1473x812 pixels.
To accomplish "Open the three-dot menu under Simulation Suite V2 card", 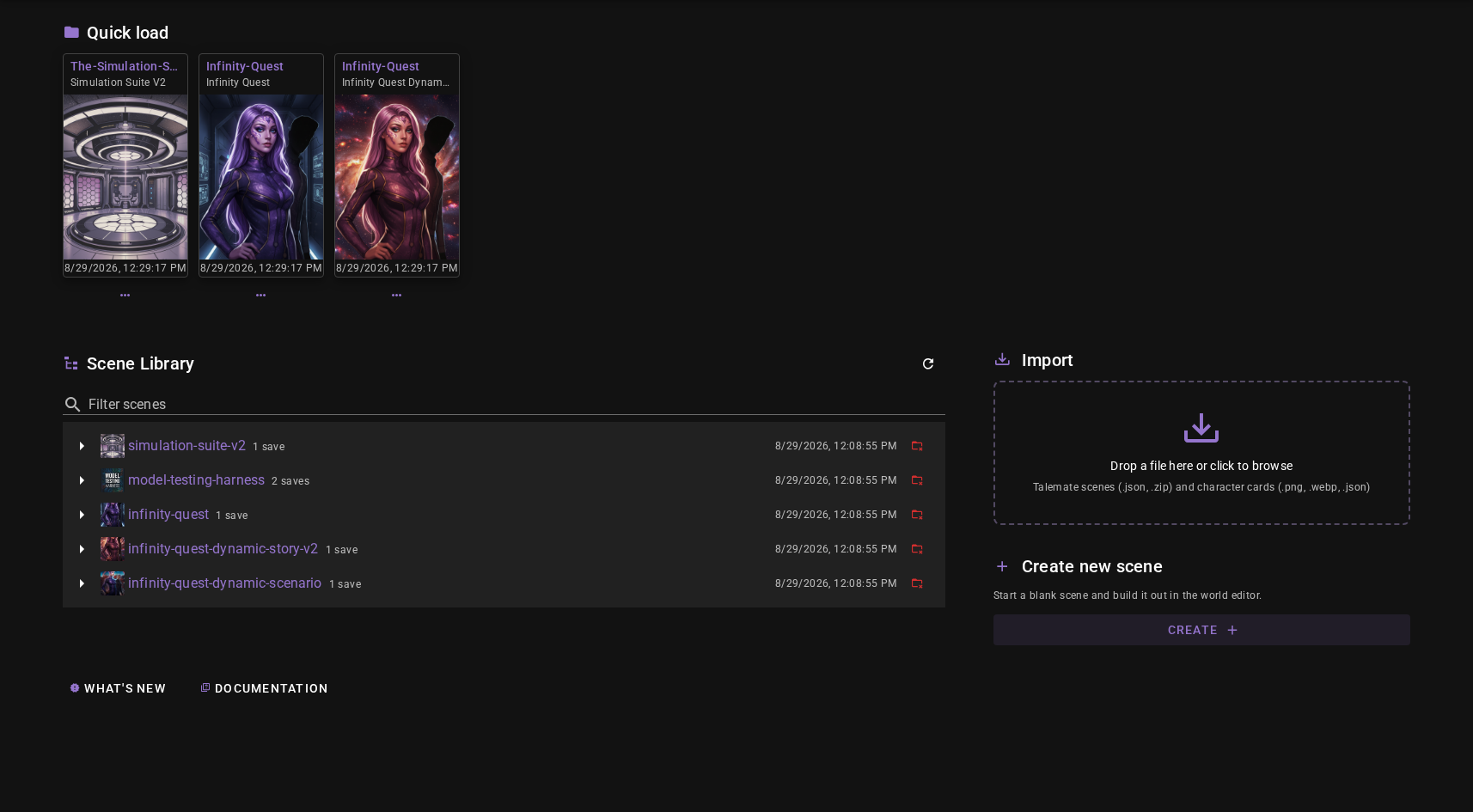I will tap(125, 295).
